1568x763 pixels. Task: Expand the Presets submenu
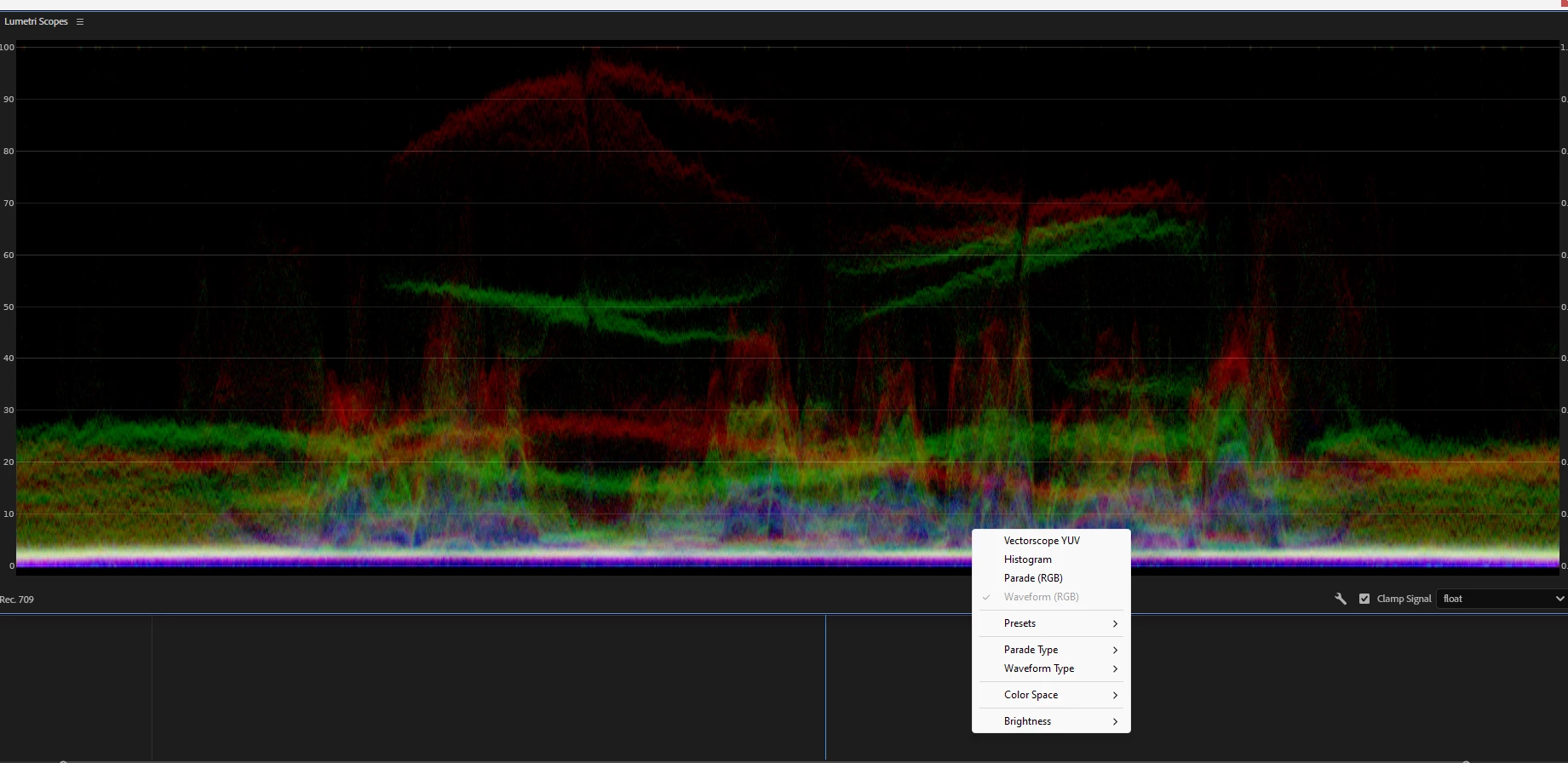pos(1051,623)
